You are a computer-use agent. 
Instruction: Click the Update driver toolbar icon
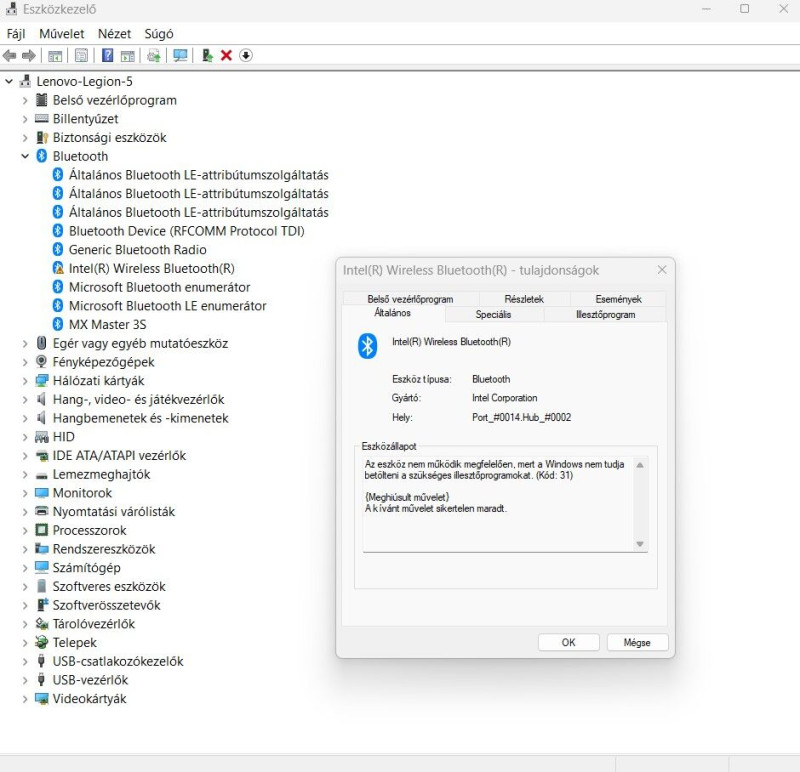coord(154,55)
